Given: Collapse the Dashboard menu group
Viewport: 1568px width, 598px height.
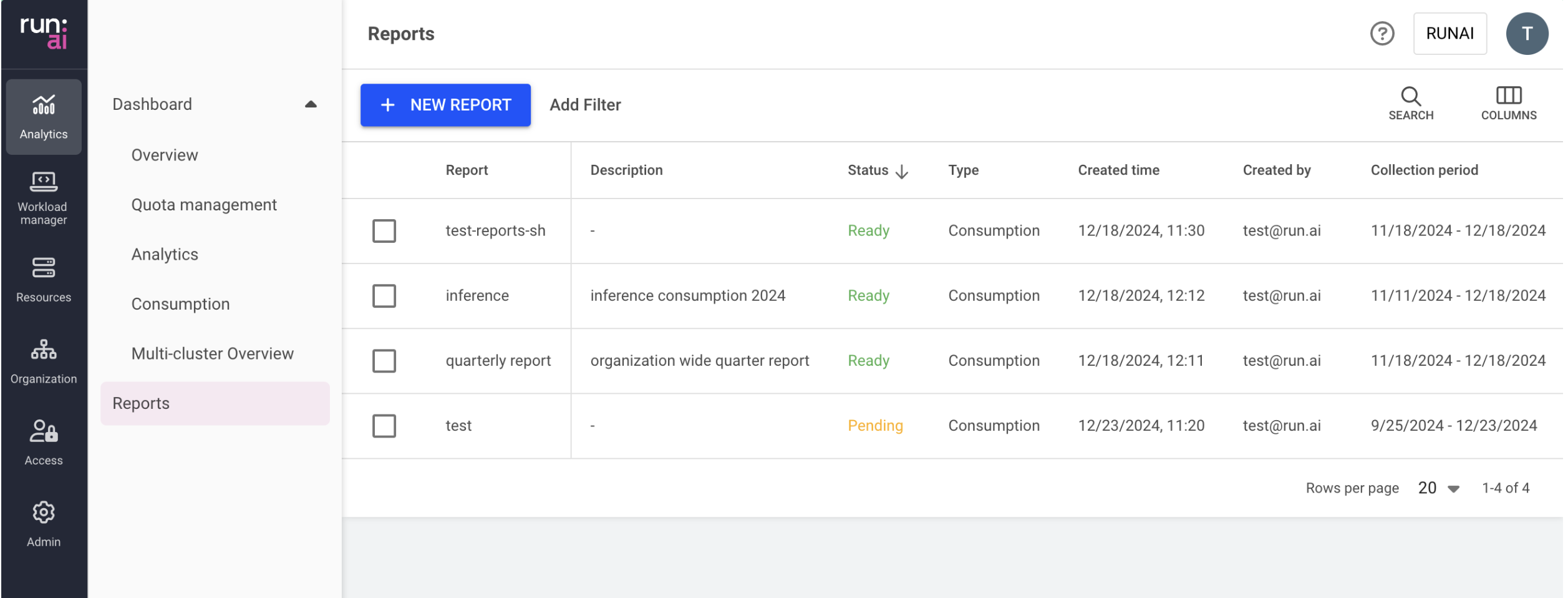Looking at the screenshot, I should [x=311, y=104].
